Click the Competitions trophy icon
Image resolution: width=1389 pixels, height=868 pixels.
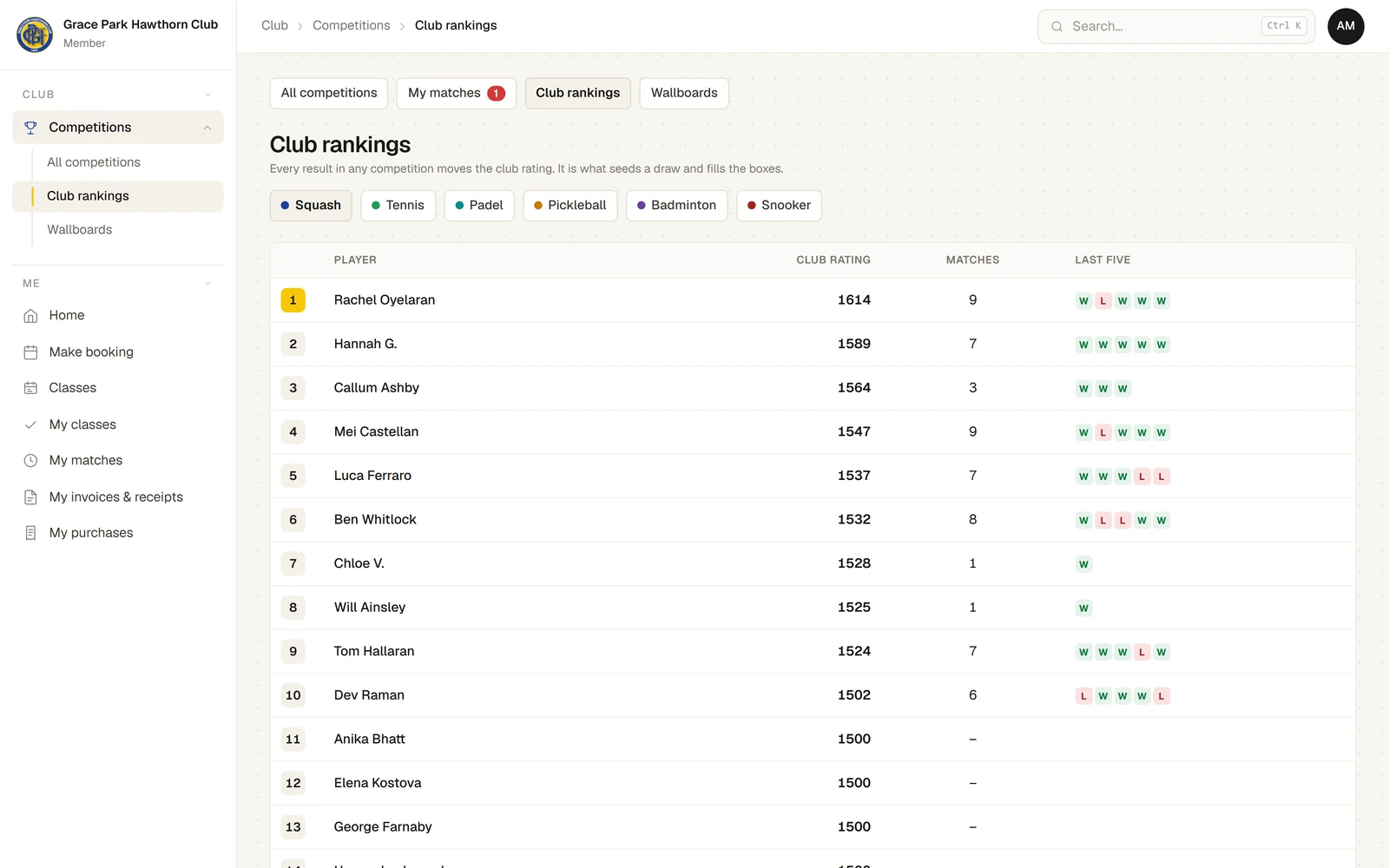pos(30,128)
